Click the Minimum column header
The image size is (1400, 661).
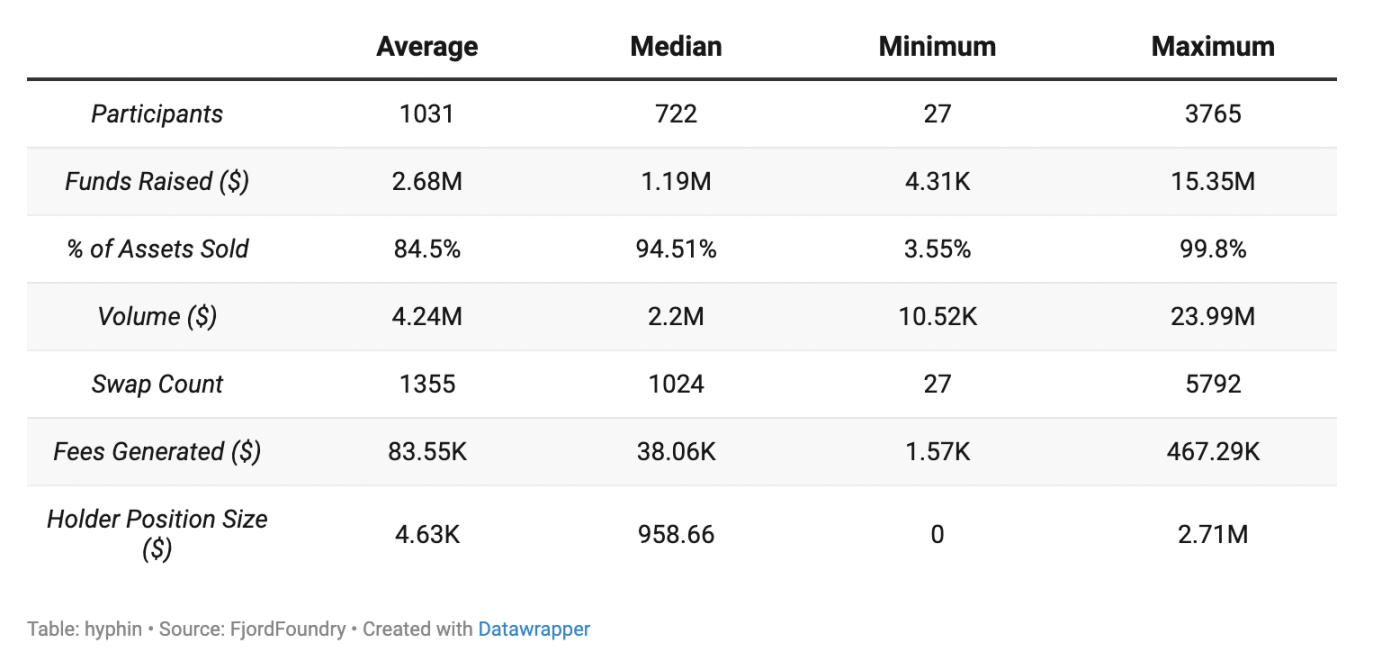(x=937, y=47)
